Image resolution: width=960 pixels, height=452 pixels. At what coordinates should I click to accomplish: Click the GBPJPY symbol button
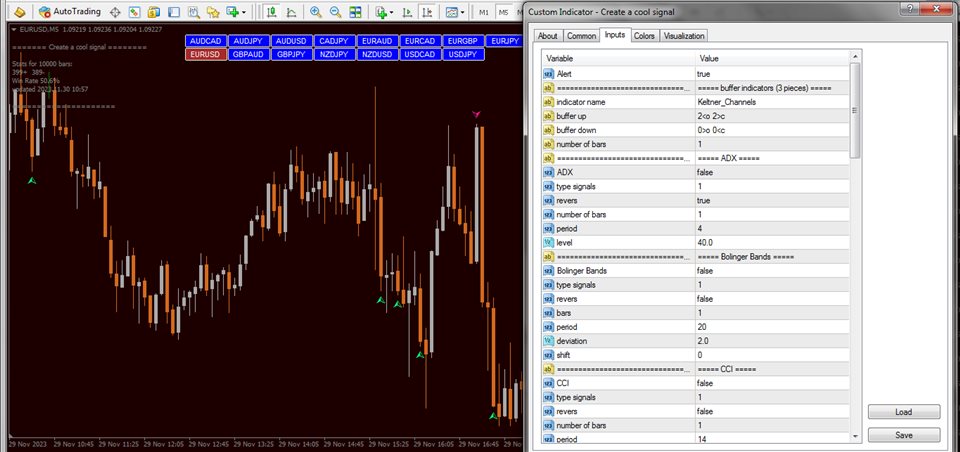(291, 55)
